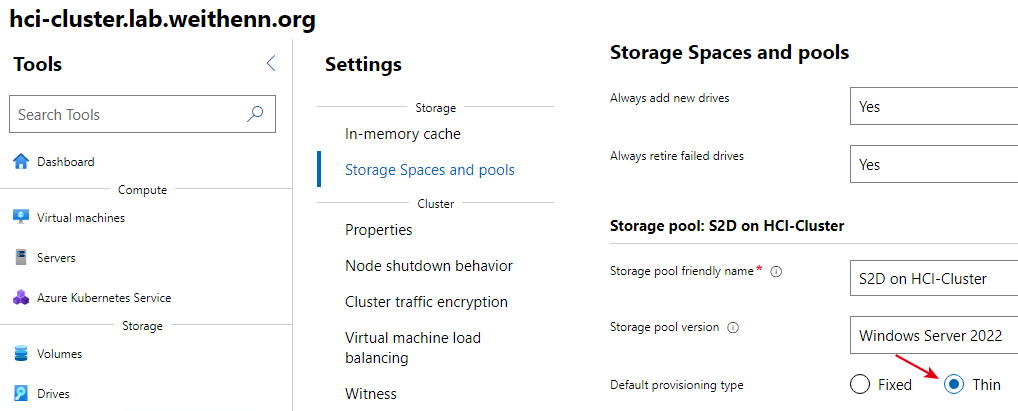
Task: Click info icon beside Storage pool friendly name
Action: (775, 272)
